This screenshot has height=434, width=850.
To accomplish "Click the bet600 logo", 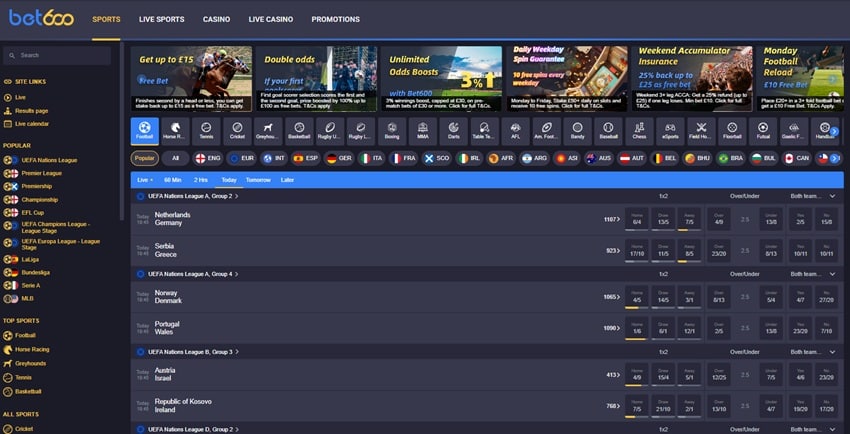I will pos(41,18).
